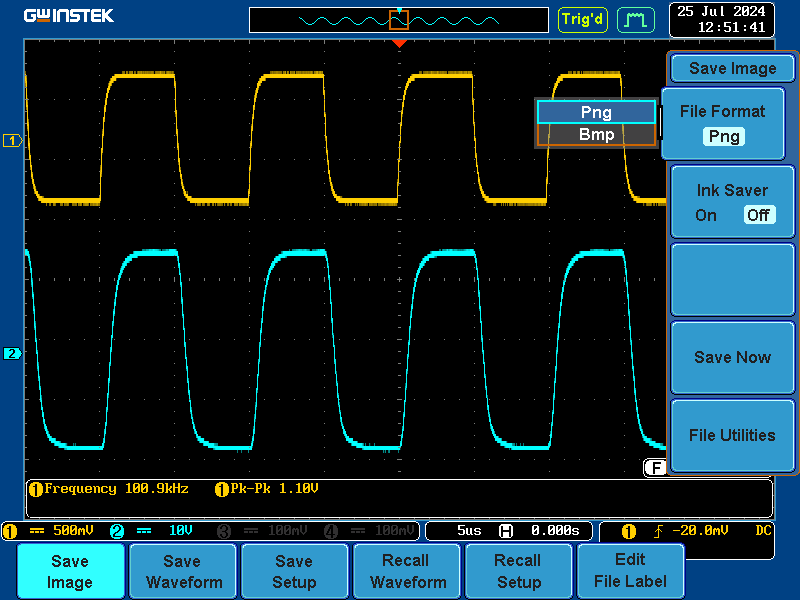Click the trigger source channel 1 badge
800x600 pixels.
coord(629,532)
